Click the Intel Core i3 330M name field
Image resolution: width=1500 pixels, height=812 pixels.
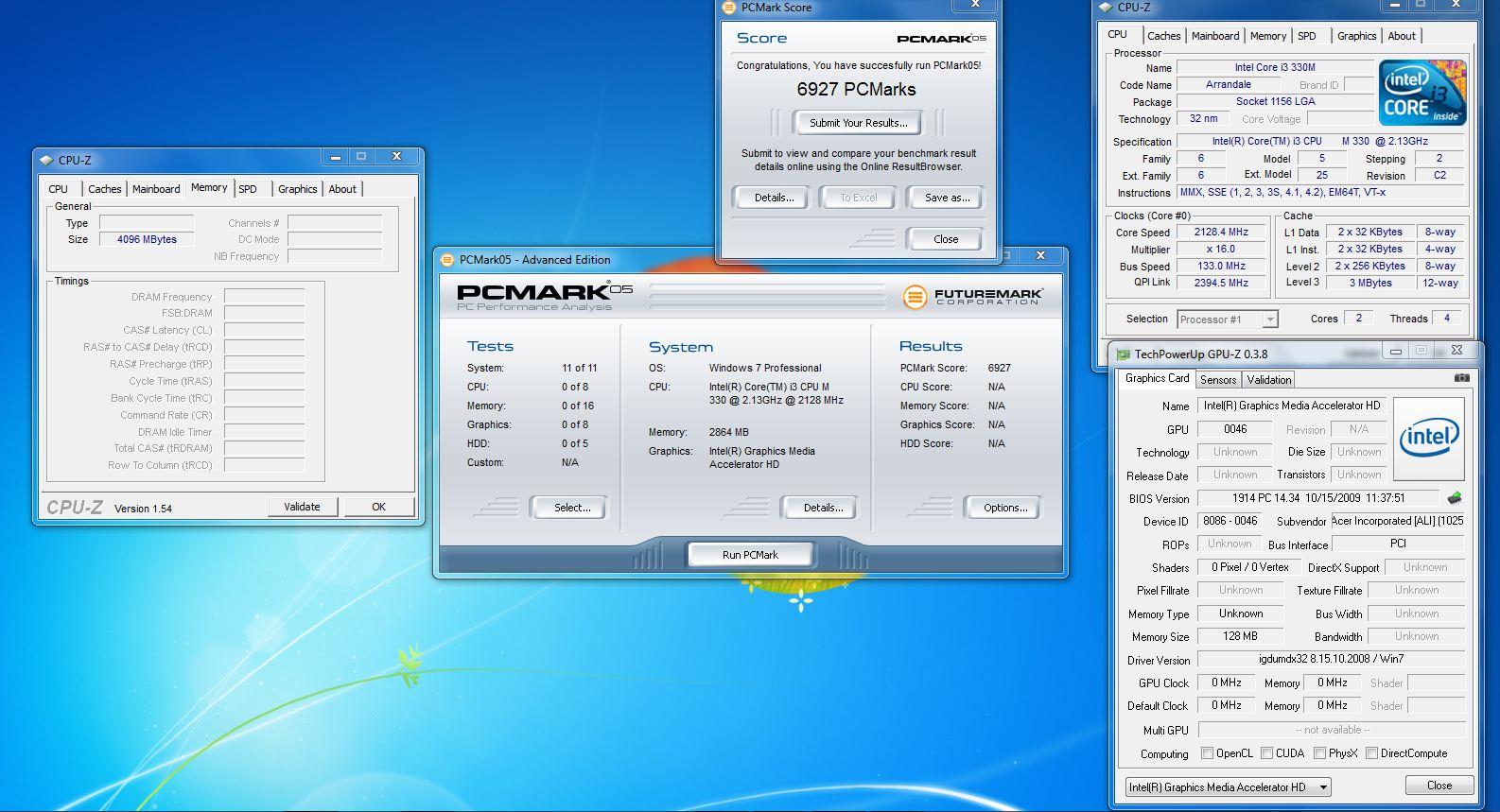point(1274,67)
